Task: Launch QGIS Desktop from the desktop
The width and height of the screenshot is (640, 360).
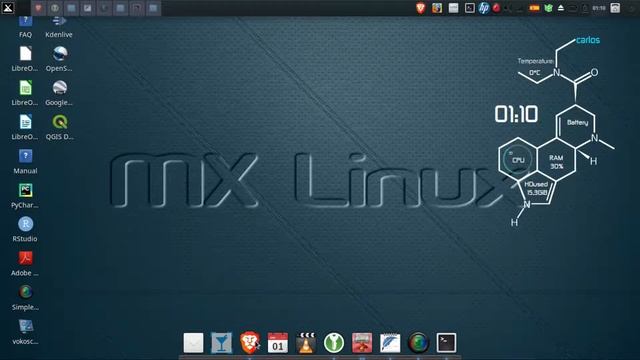Action: pos(60,128)
